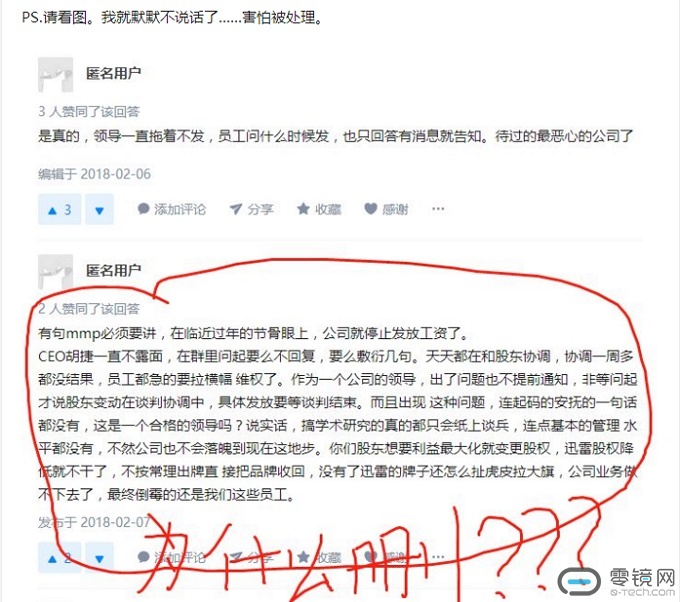Open more options ellipsis on first answer
The image size is (680, 602).
coord(438,209)
